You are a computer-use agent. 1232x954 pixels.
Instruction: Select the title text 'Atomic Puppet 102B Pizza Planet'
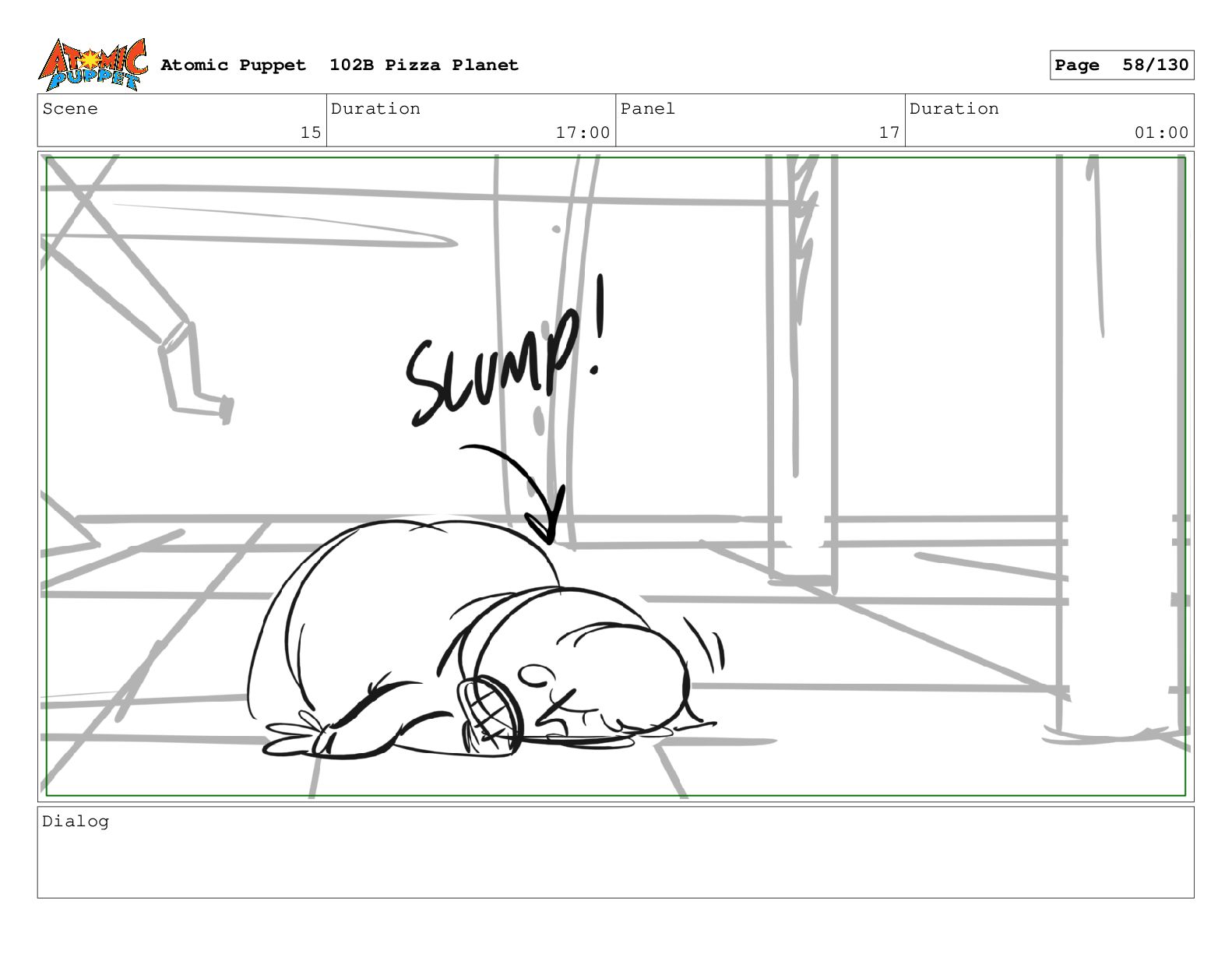(x=340, y=65)
